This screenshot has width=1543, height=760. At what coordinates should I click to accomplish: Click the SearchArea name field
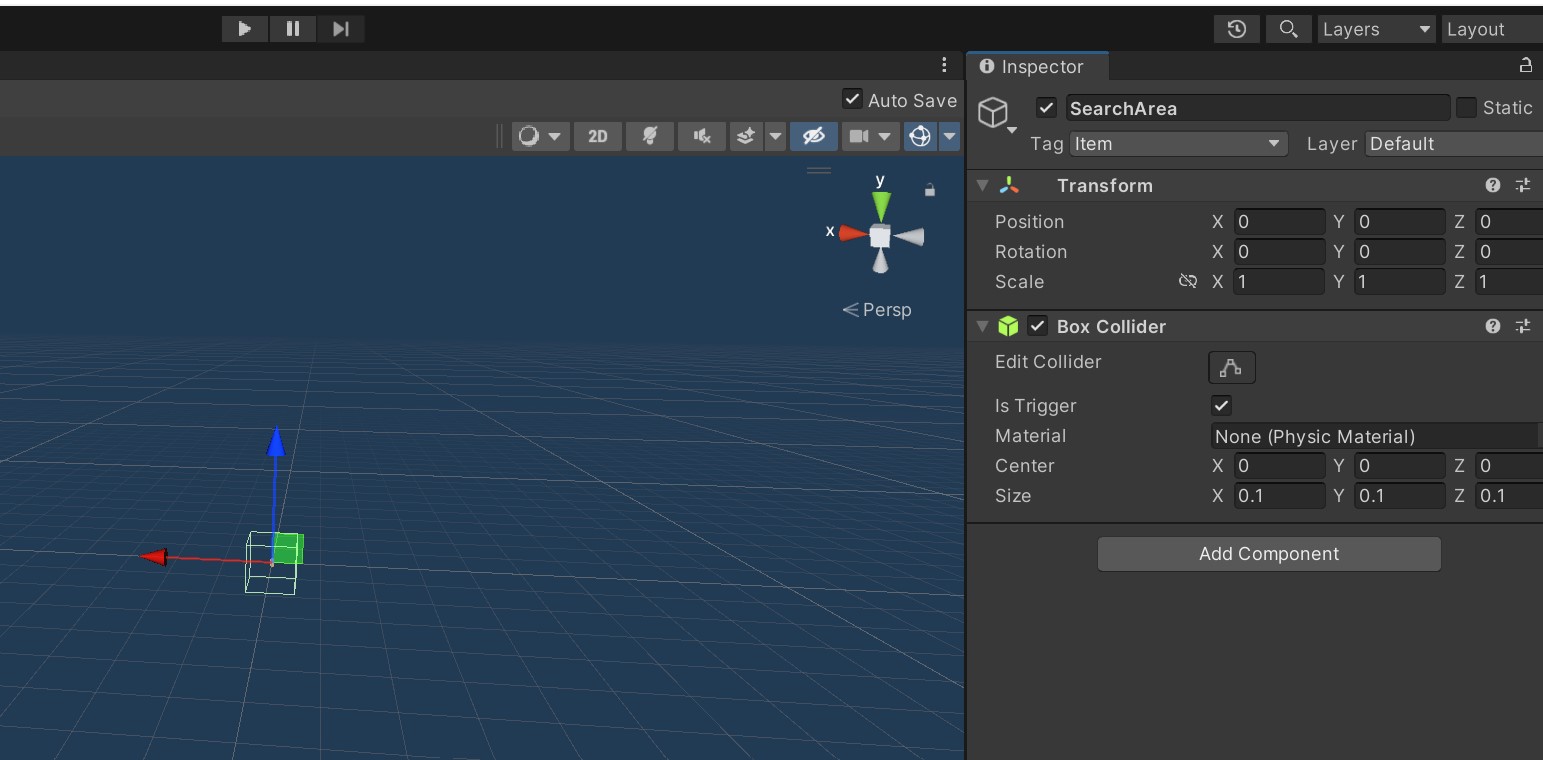click(x=1256, y=108)
